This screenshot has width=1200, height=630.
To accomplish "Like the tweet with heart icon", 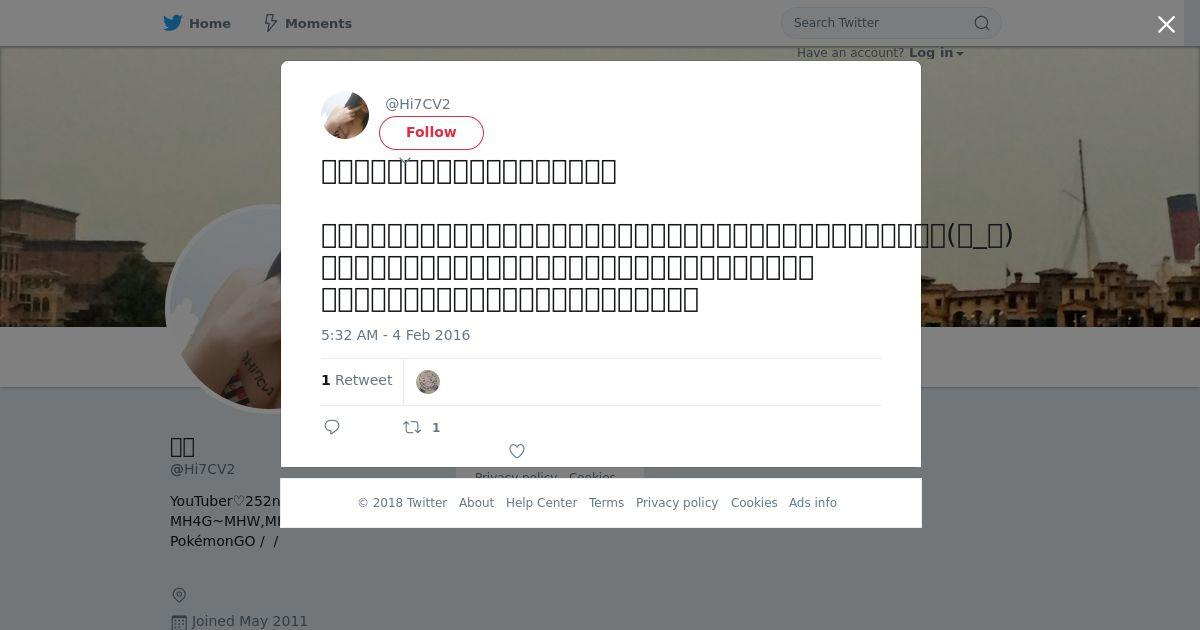I will click(x=517, y=451).
